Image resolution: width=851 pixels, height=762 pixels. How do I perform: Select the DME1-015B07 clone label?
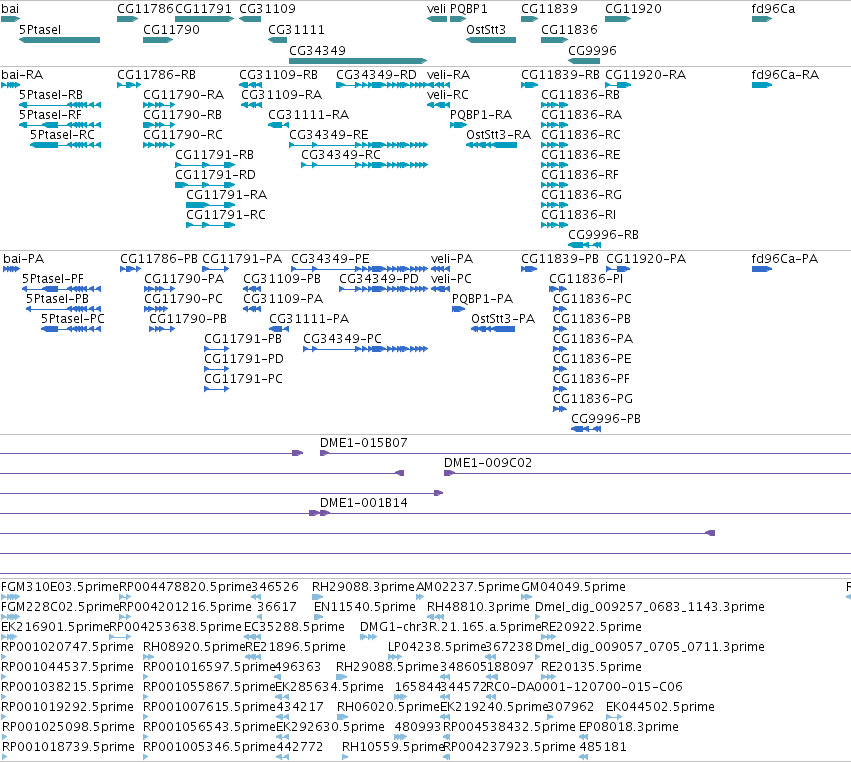(364, 442)
